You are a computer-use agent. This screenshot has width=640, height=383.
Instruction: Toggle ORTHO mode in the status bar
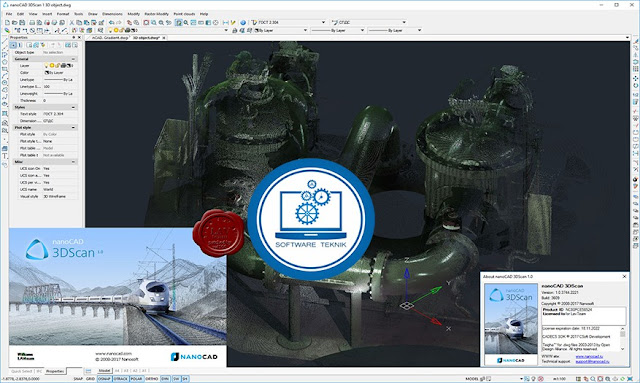151,379
